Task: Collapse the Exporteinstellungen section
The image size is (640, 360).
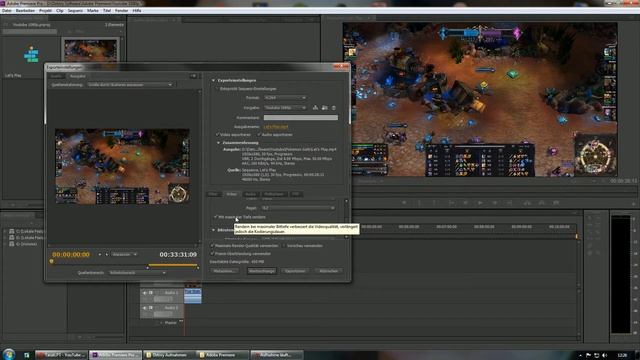Action: (213, 80)
